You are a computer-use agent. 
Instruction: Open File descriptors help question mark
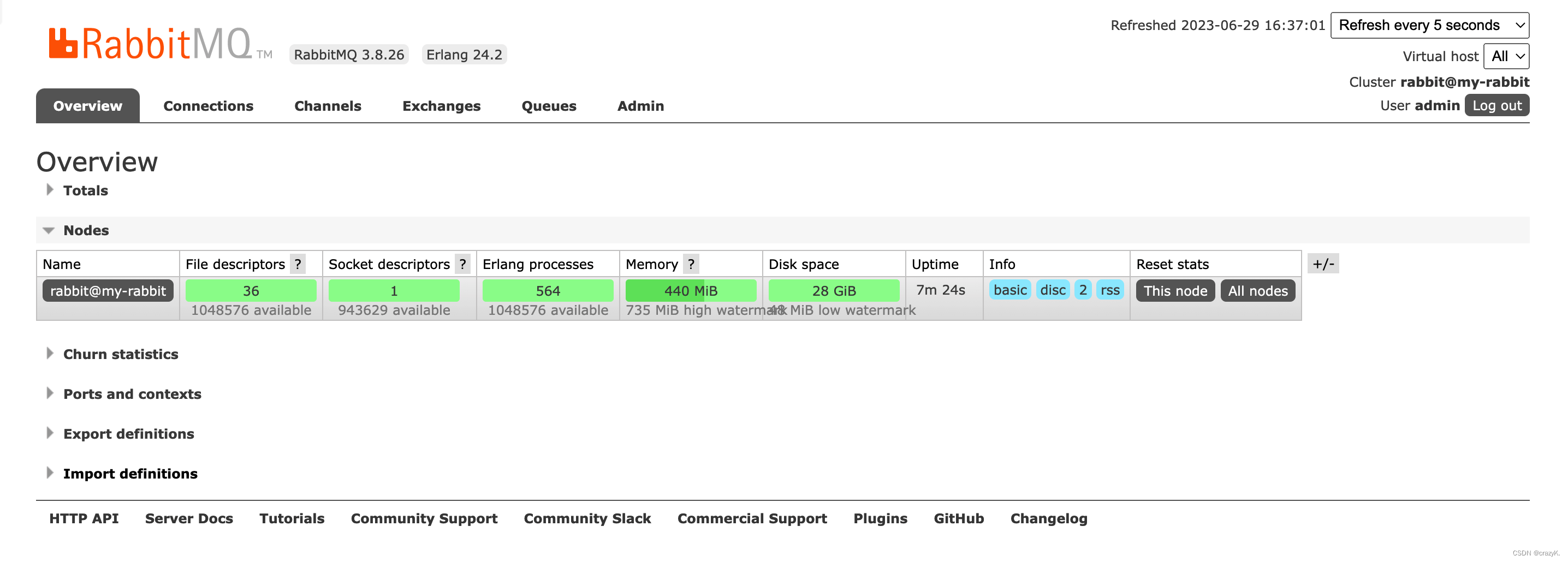pyautogui.click(x=298, y=264)
